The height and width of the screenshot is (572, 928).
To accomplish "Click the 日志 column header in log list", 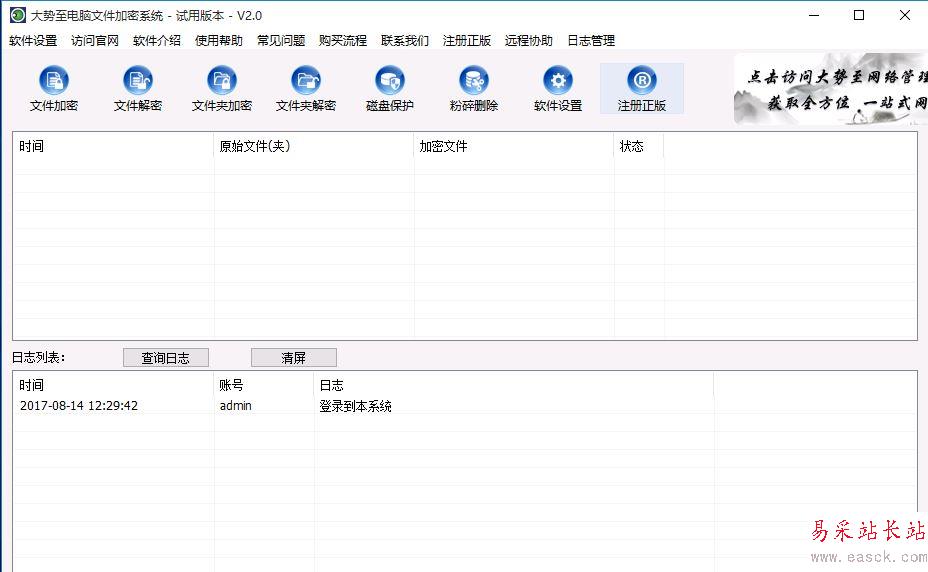I will coord(513,385).
